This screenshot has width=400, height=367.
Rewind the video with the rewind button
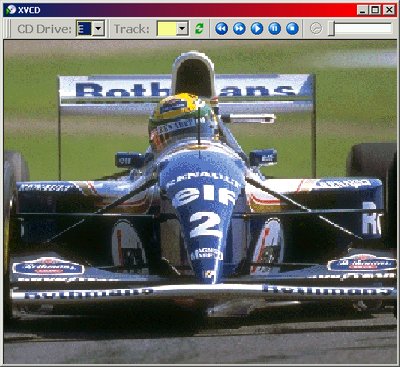point(221,29)
